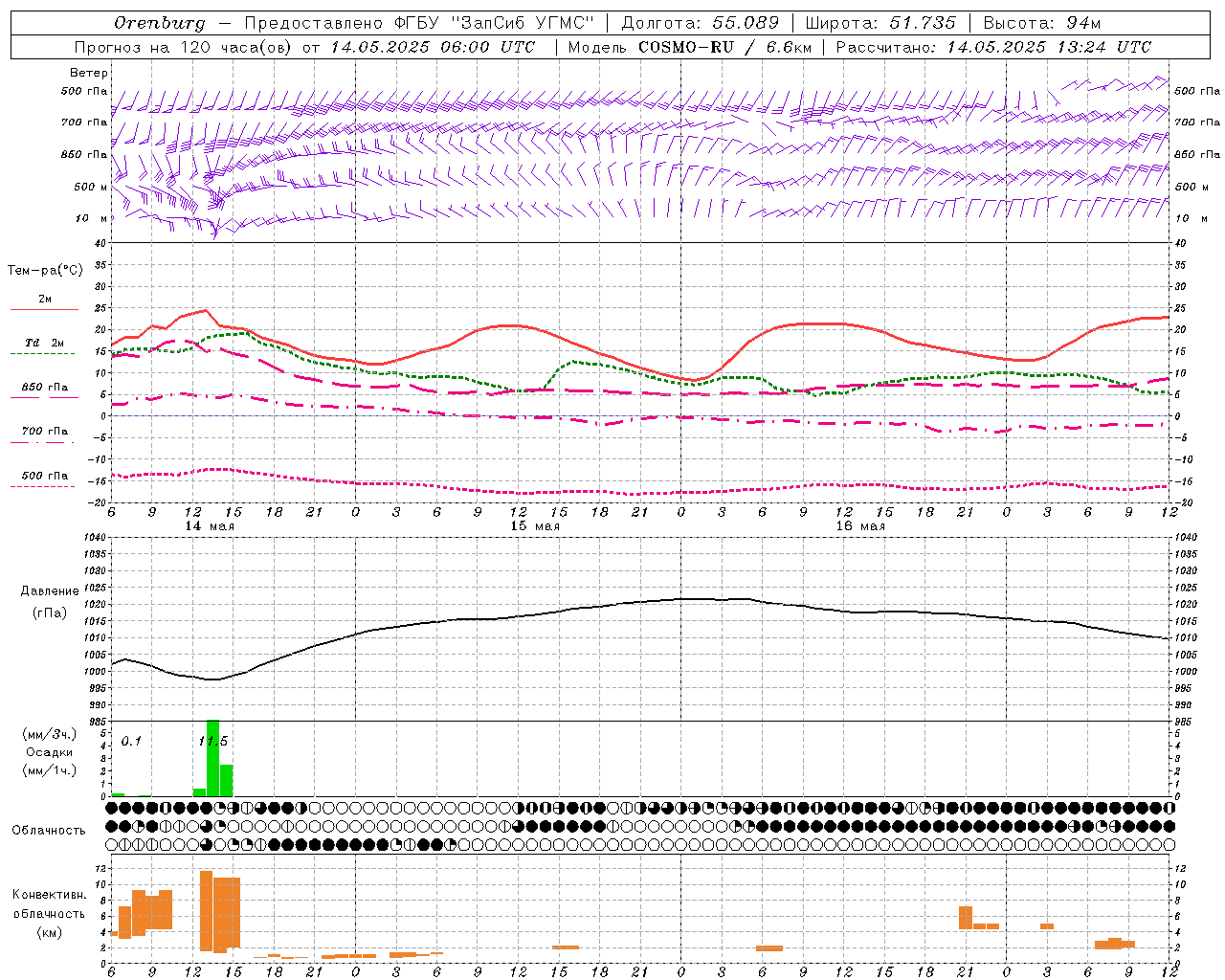Select the "11.5" precipitation amount value
The image size is (1225, 980).
pos(213,742)
